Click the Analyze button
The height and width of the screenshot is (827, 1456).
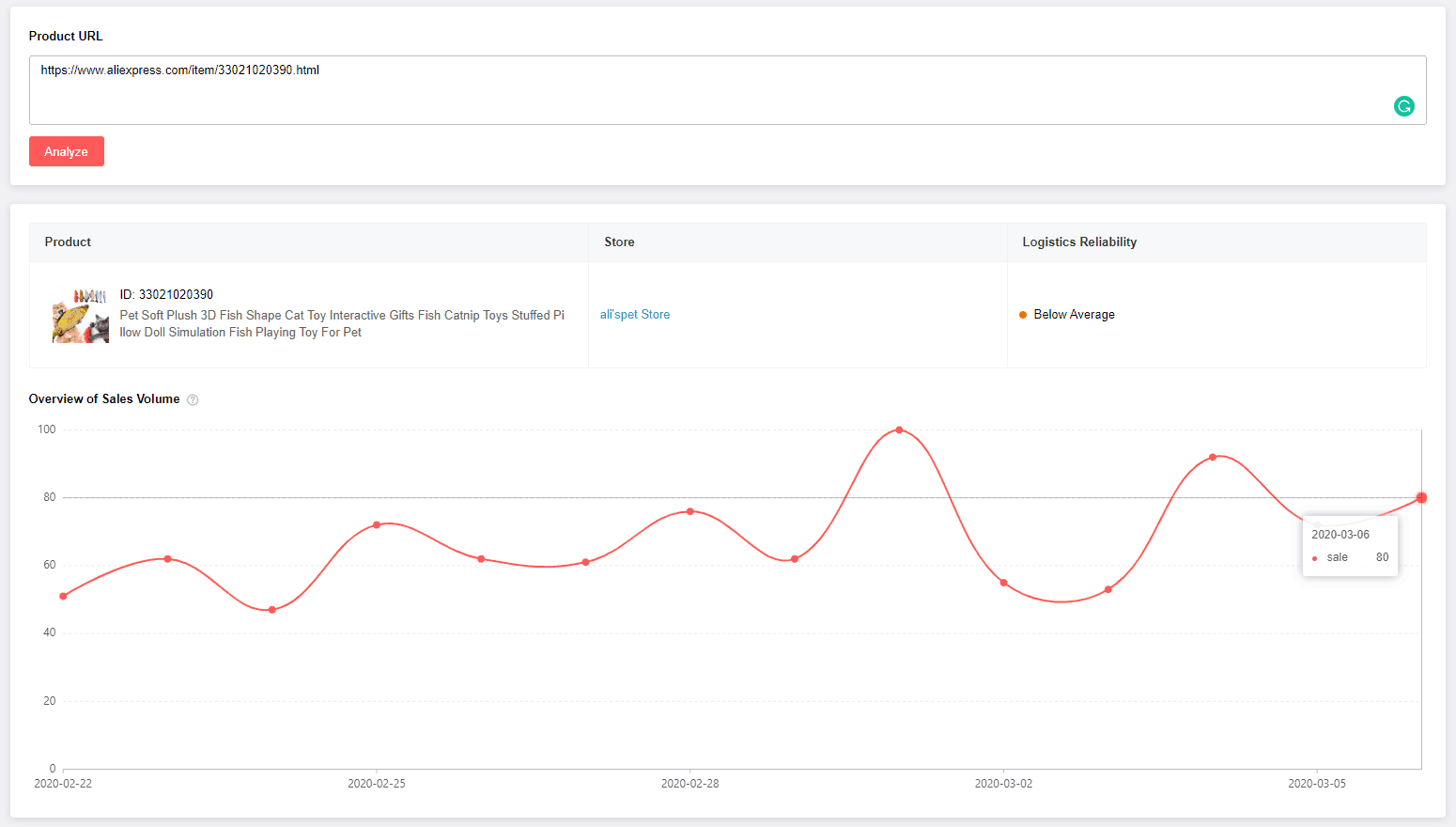(66, 151)
